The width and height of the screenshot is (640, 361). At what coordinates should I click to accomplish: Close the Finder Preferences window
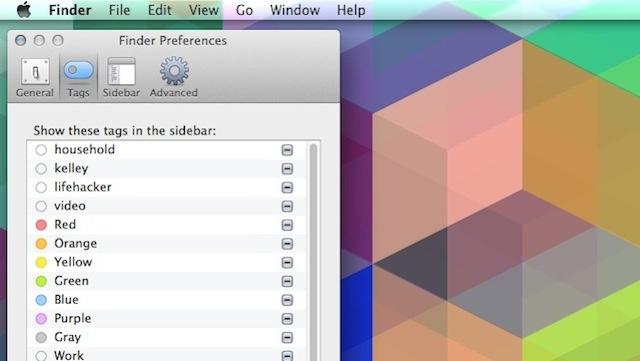20,40
